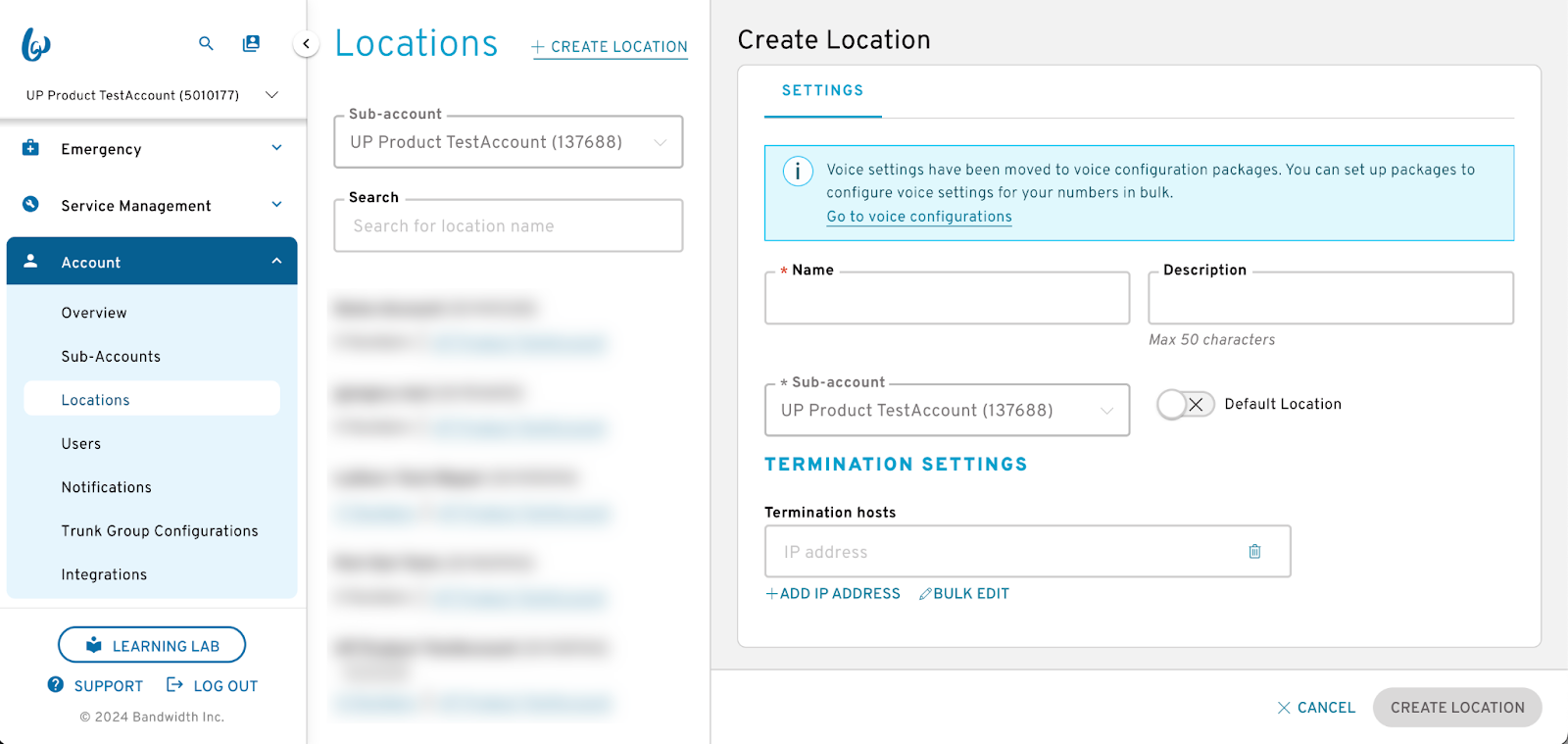Click the Learning Lab reader icon

(94, 645)
